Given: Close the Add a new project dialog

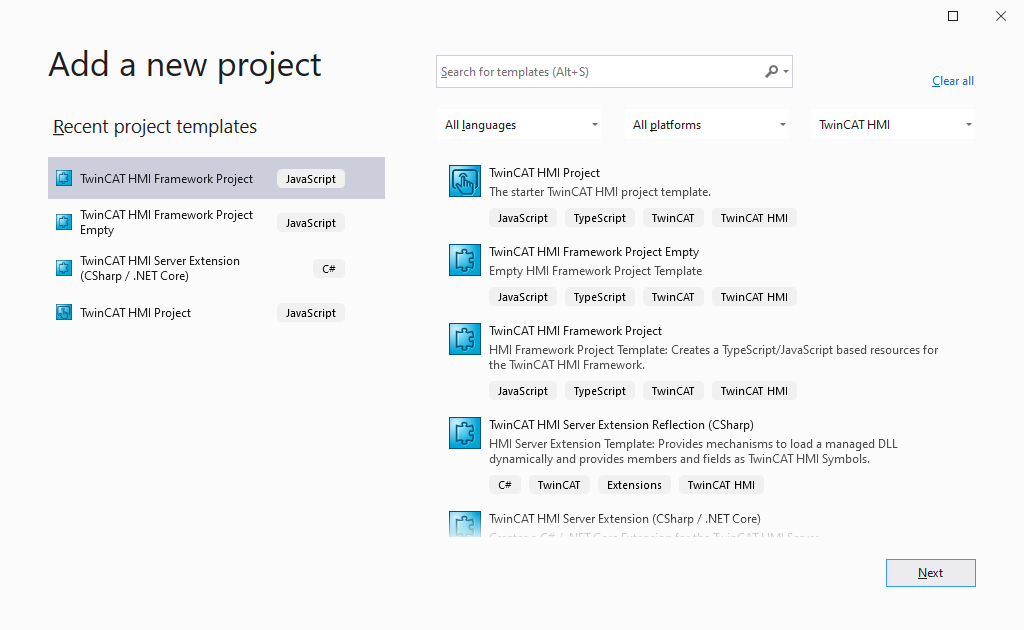Looking at the screenshot, I should click(x=1000, y=16).
